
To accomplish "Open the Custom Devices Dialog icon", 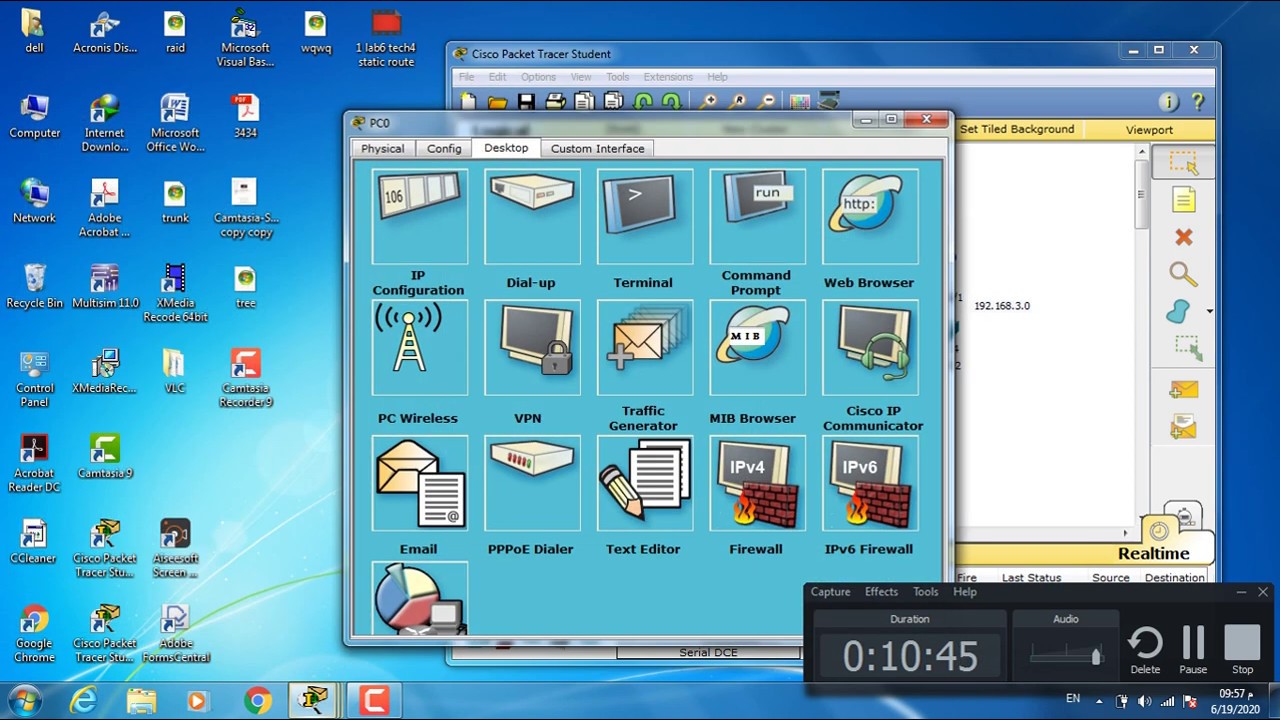I will [829, 101].
